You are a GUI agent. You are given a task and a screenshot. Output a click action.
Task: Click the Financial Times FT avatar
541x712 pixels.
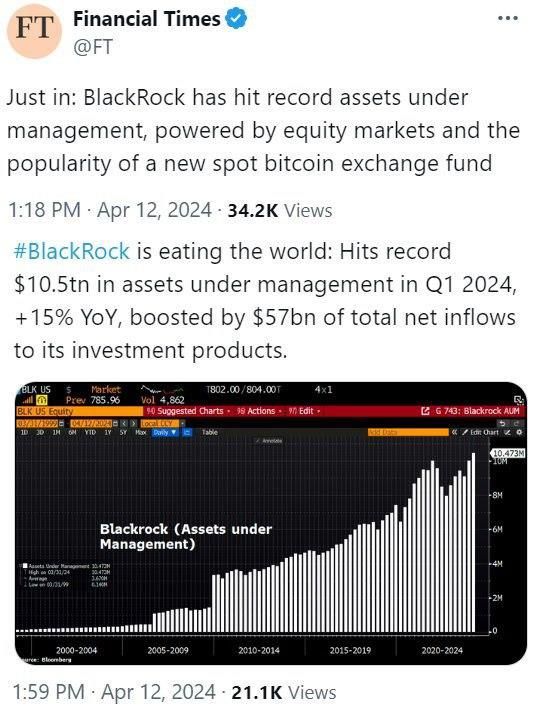[x=35, y=30]
